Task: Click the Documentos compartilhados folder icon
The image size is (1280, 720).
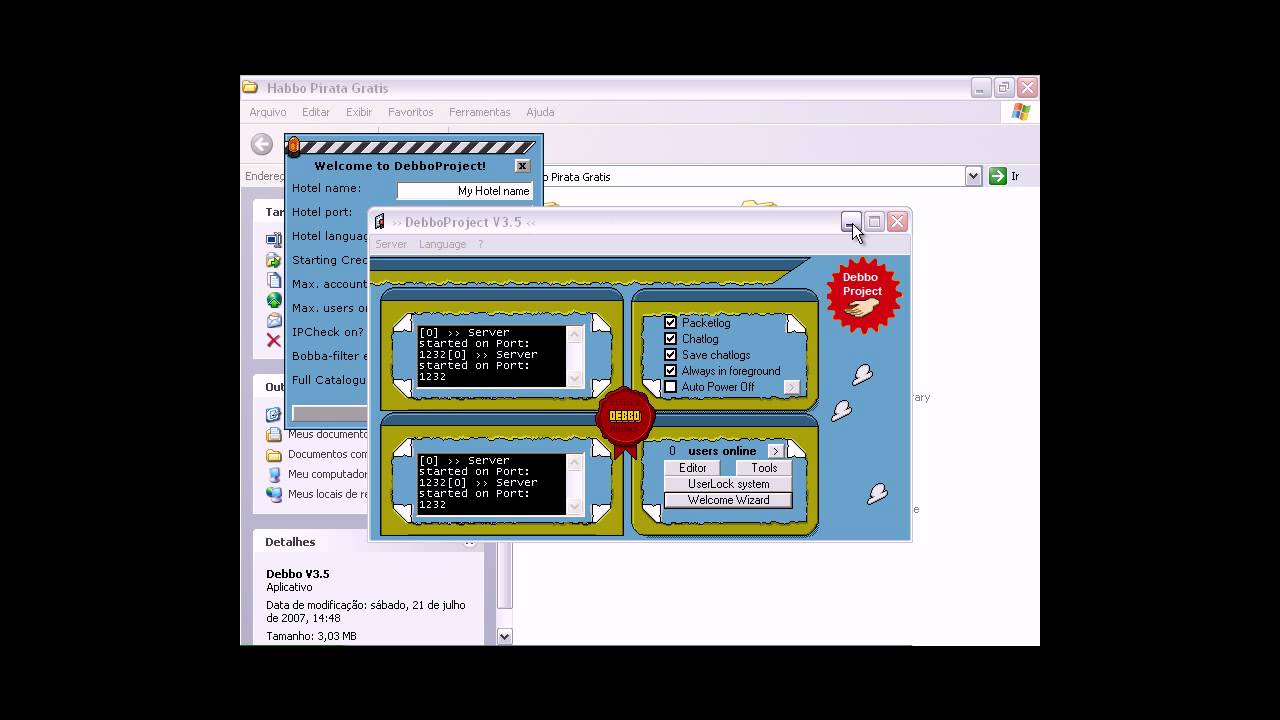Action: pos(274,454)
